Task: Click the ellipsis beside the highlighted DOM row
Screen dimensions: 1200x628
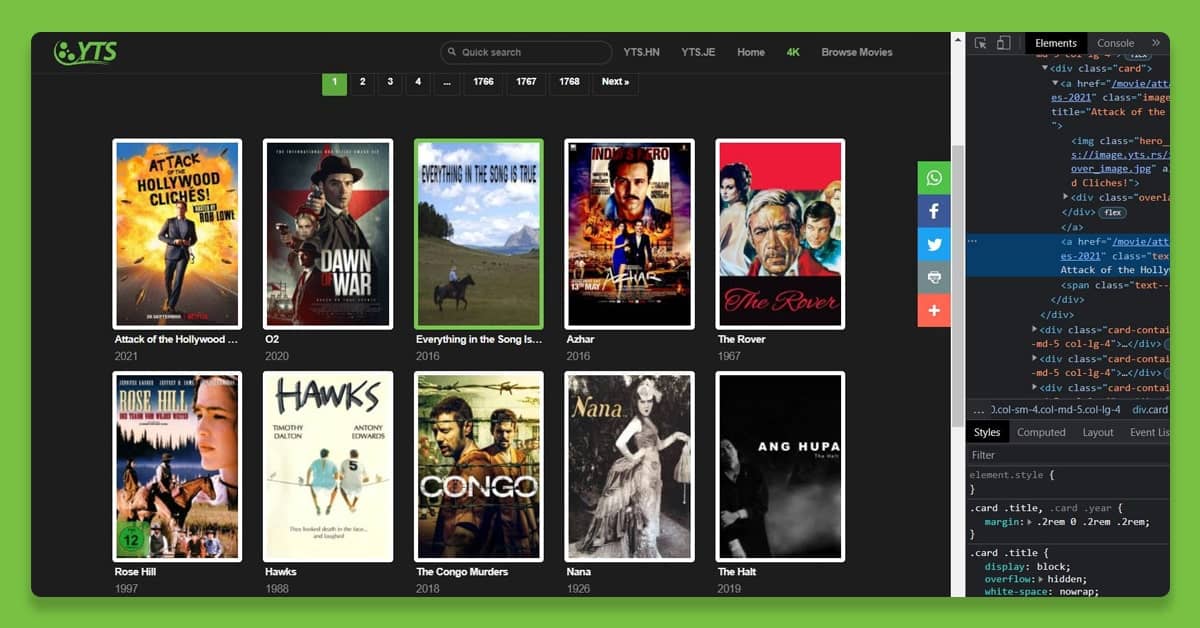Action: point(973,241)
